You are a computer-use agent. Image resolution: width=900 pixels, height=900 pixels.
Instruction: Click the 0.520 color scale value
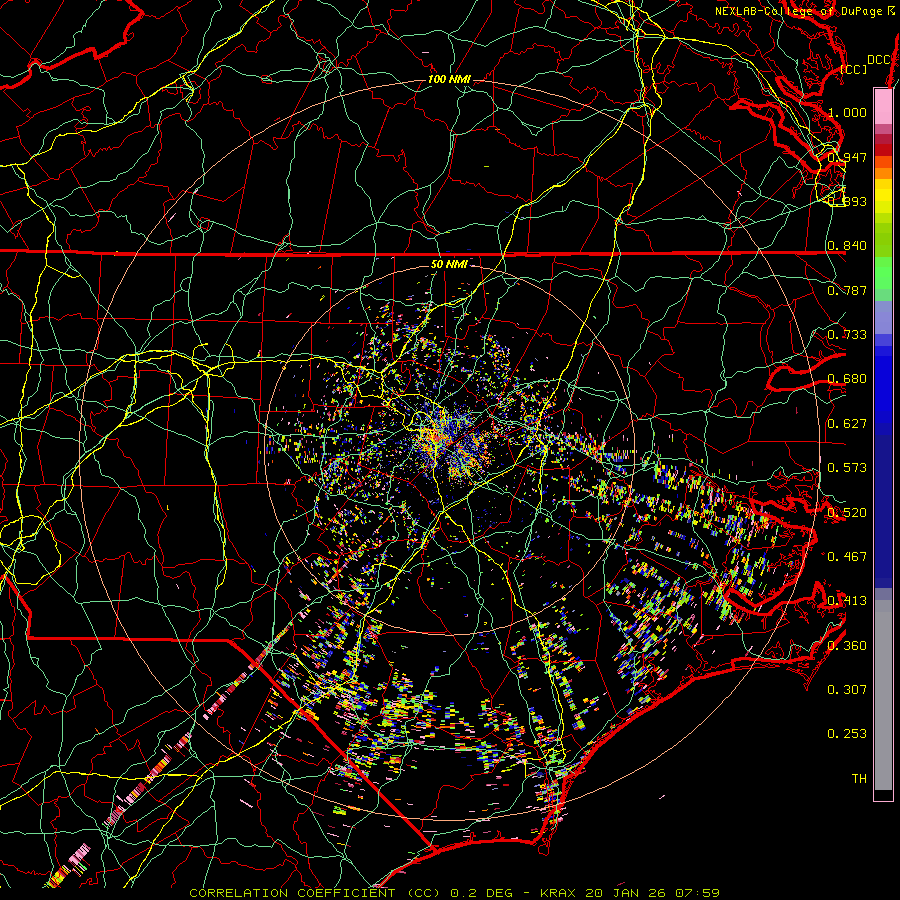847,512
